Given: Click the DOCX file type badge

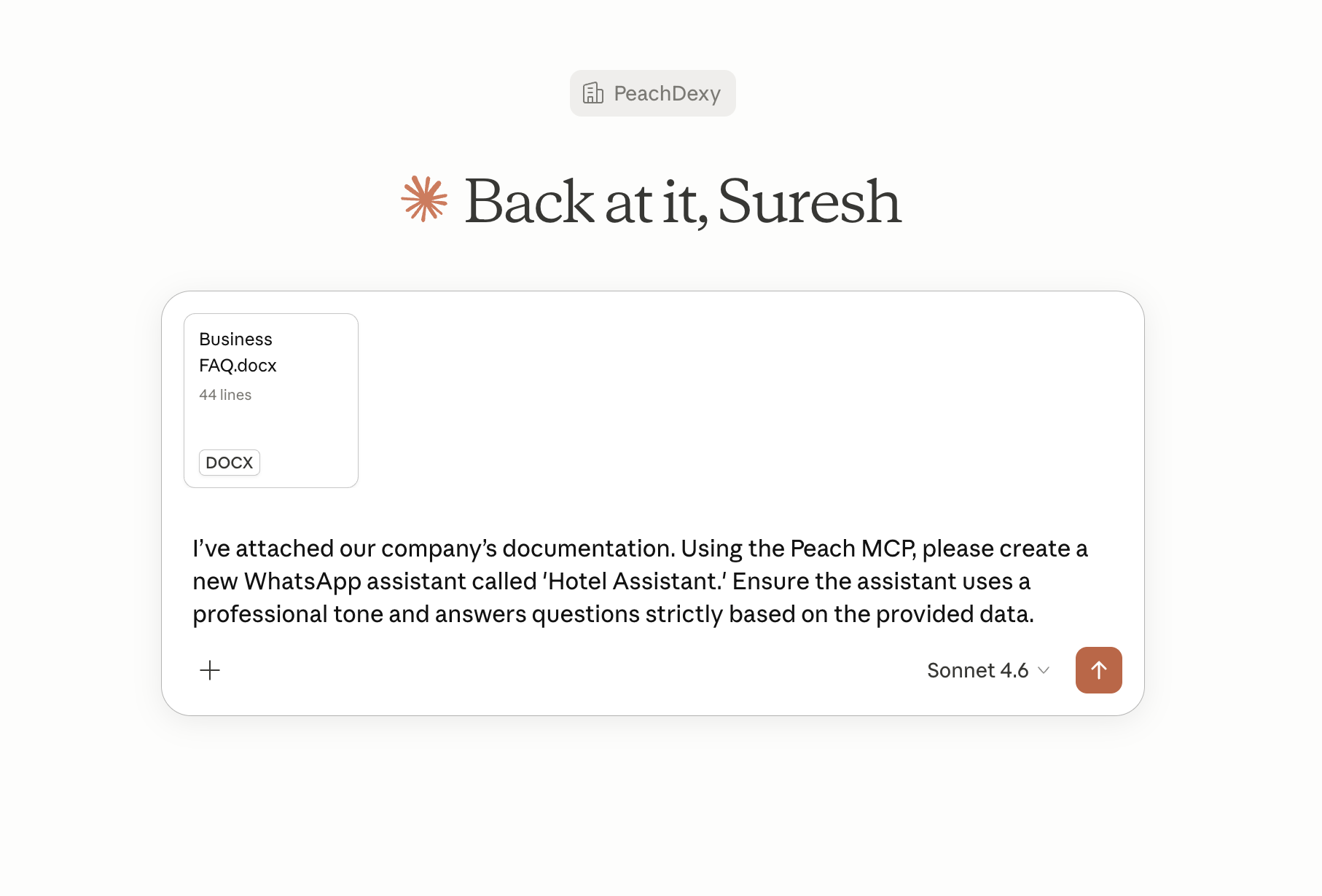Looking at the screenshot, I should [230, 463].
